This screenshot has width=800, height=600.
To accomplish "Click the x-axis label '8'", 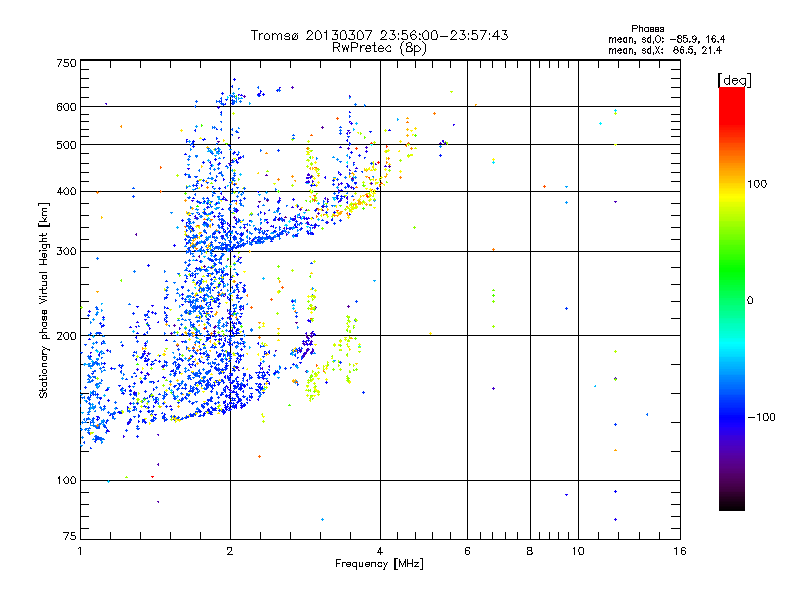I will coord(530,551).
